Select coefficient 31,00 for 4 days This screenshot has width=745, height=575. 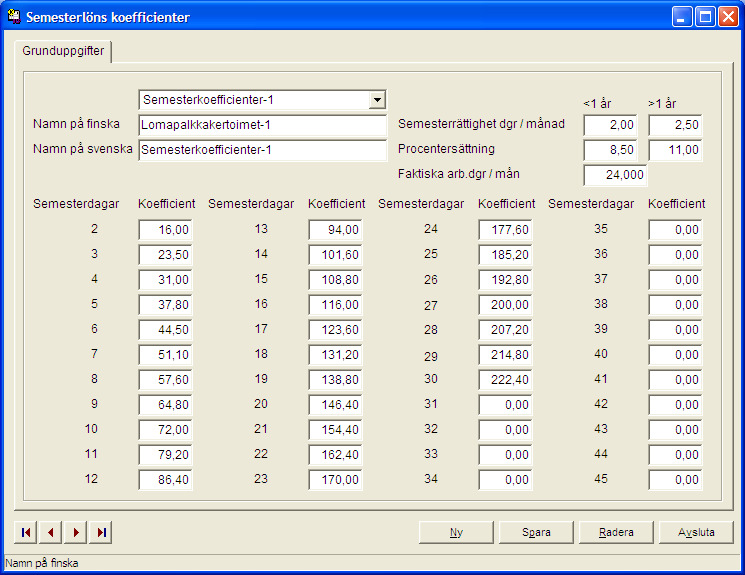tap(165, 280)
